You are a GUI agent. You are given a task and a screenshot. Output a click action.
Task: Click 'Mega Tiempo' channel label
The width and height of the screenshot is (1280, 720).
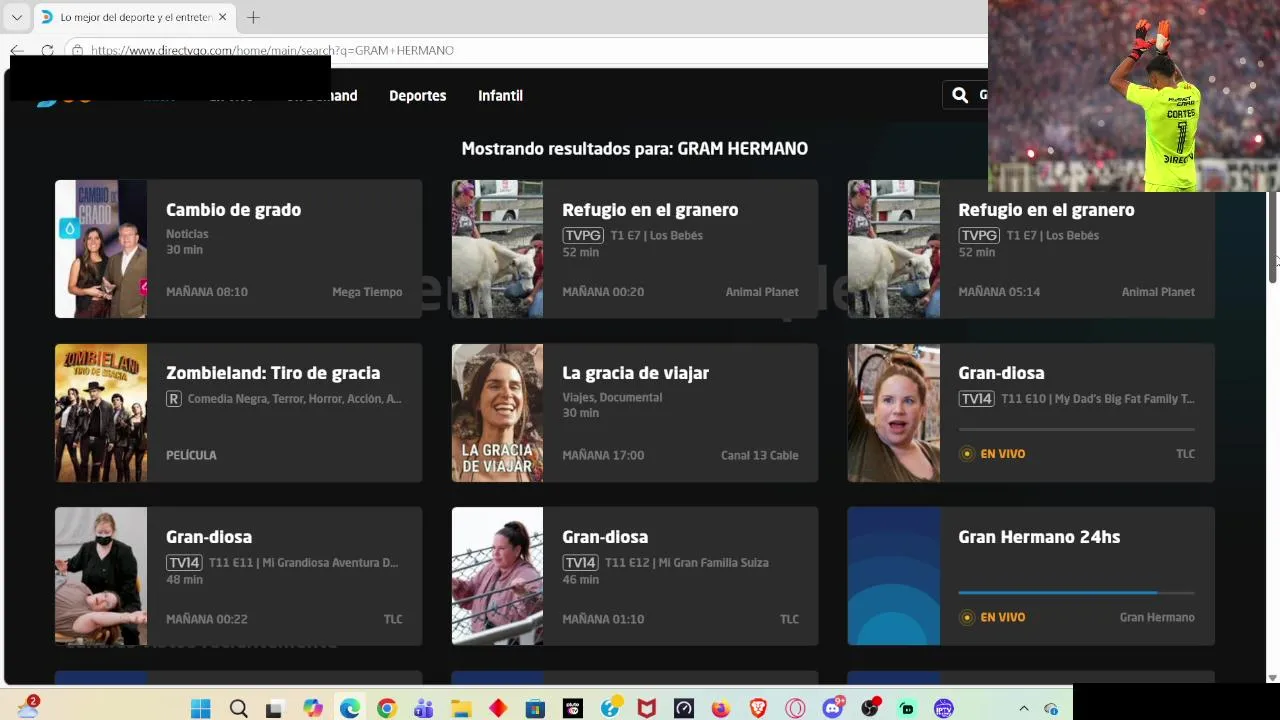click(367, 292)
